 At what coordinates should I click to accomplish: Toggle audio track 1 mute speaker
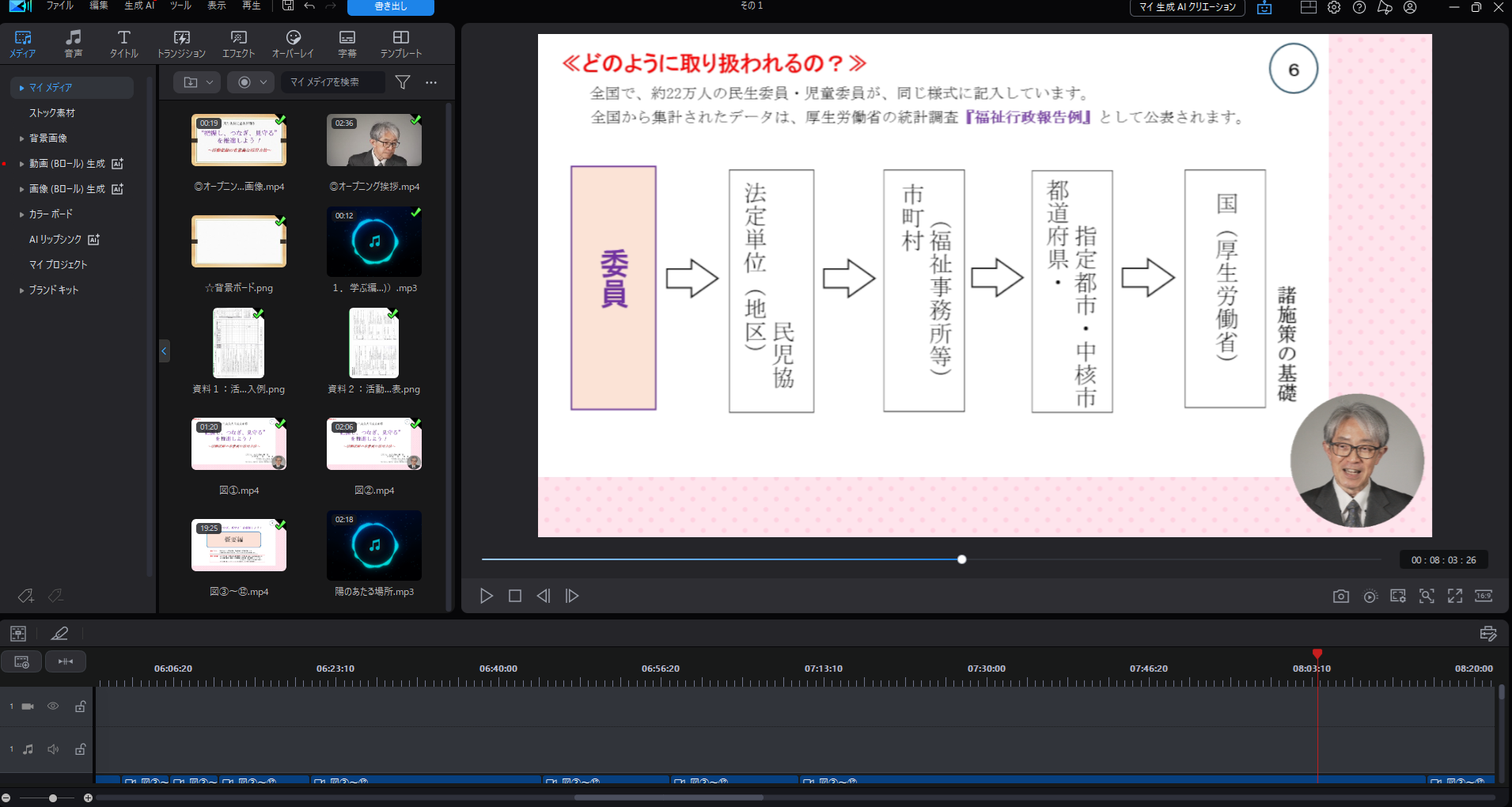click(53, 749)
